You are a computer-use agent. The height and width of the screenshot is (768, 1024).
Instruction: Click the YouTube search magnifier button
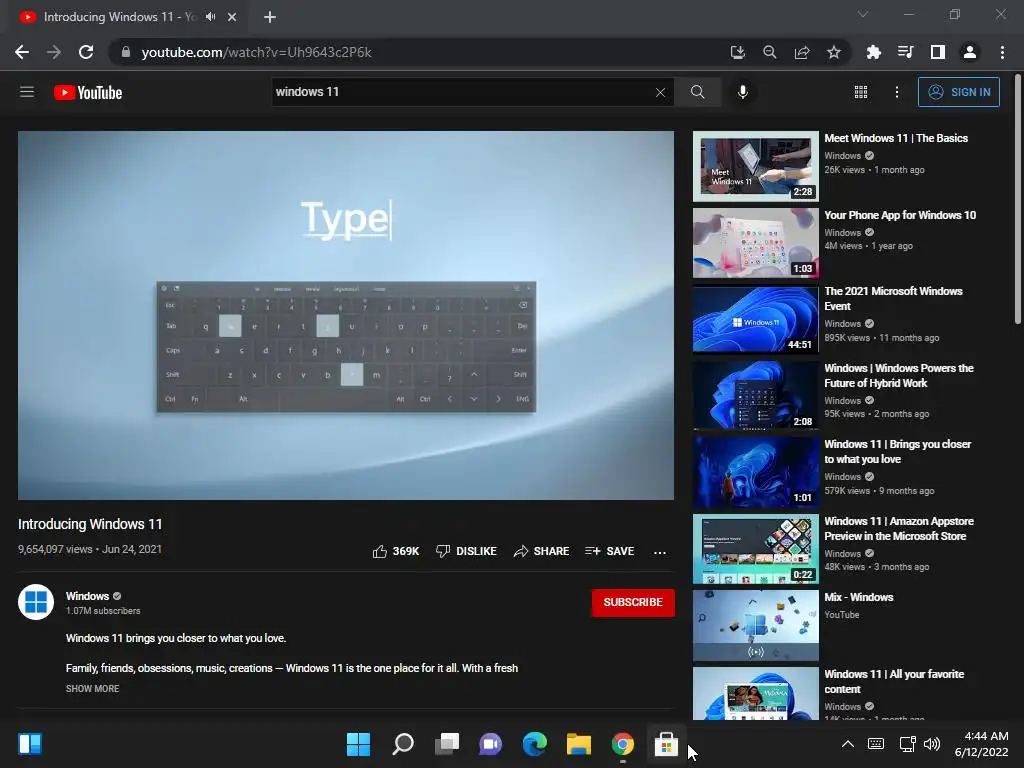coord(697,92)
